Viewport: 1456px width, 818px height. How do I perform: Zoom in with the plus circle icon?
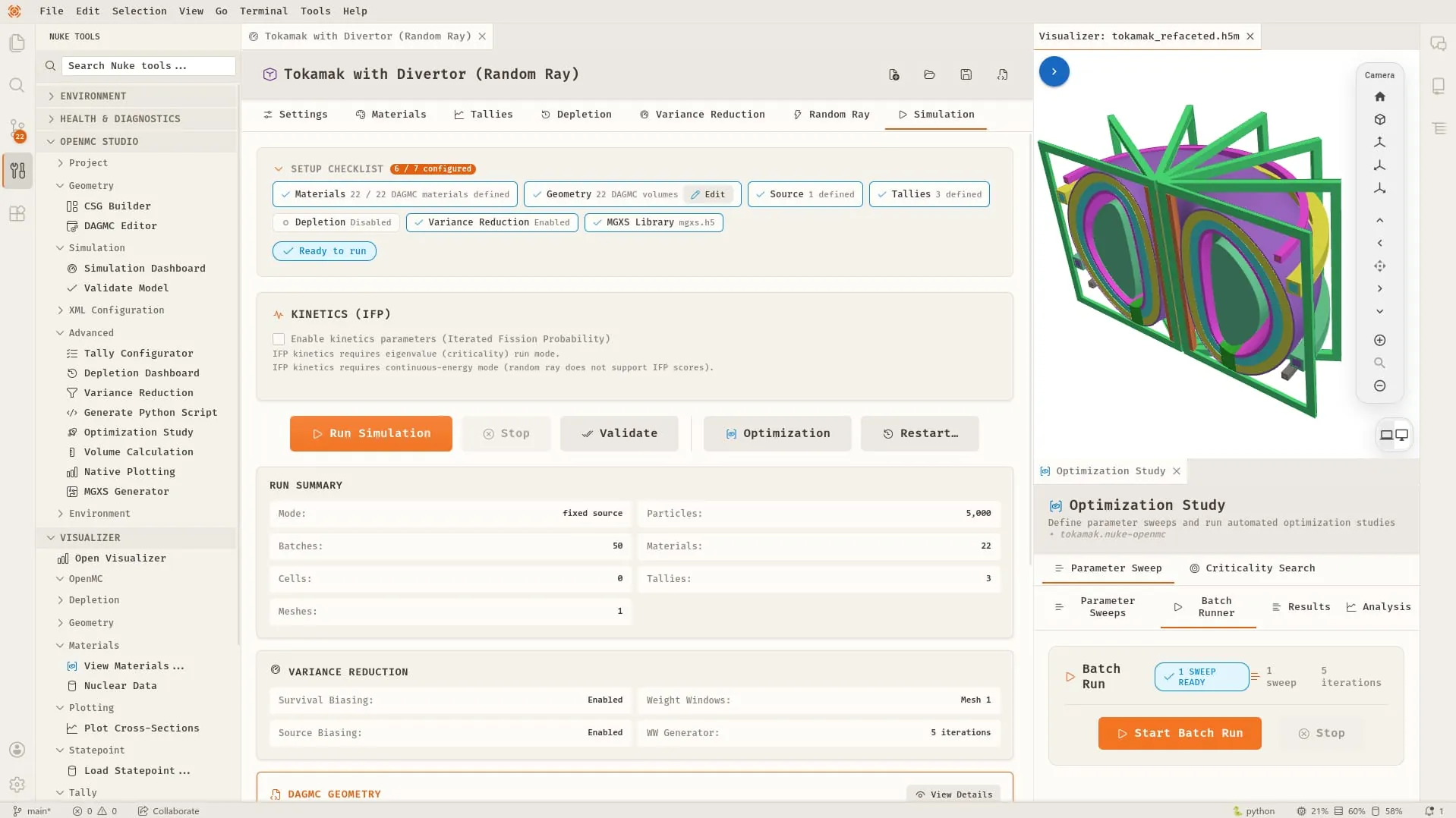(1379, 340)
